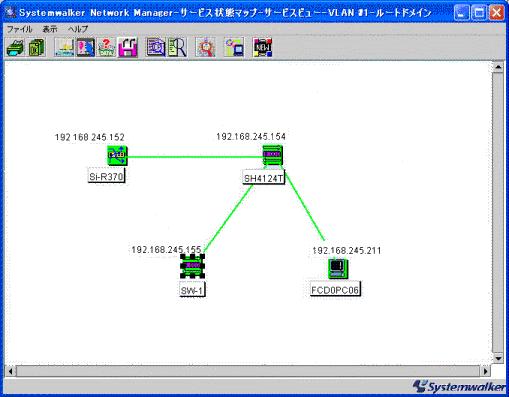The width and height of the screenshot is (509, 397).
Task: Click the vertical scrollbar down arrow
Action: 498,359
